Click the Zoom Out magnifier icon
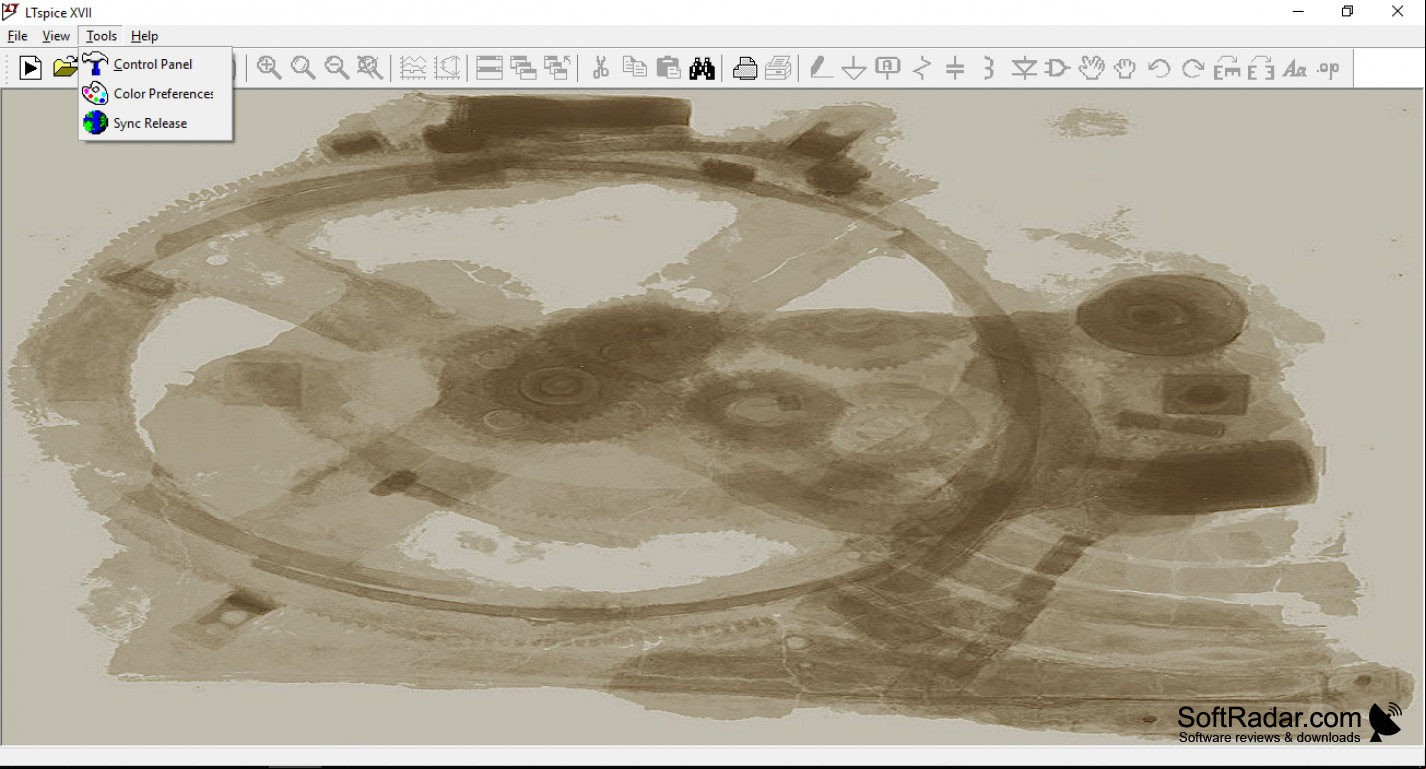 click(336, 68)
